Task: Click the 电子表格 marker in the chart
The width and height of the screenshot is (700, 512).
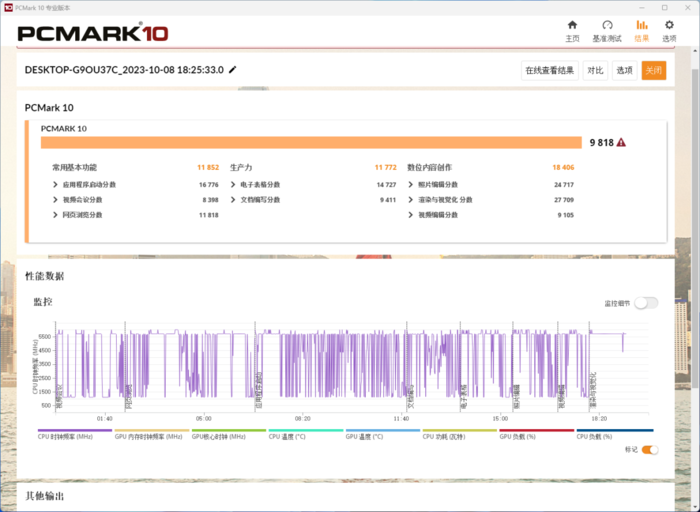Action: (x=464, y=397)
